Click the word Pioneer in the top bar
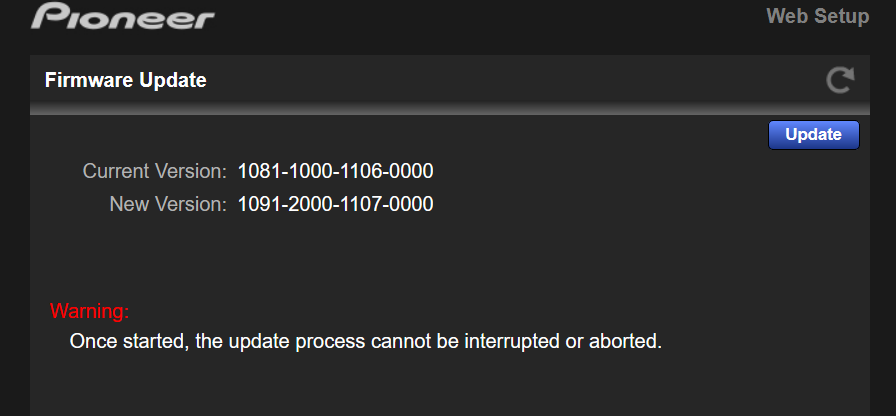The image size is (896, 416). (122, 17)
